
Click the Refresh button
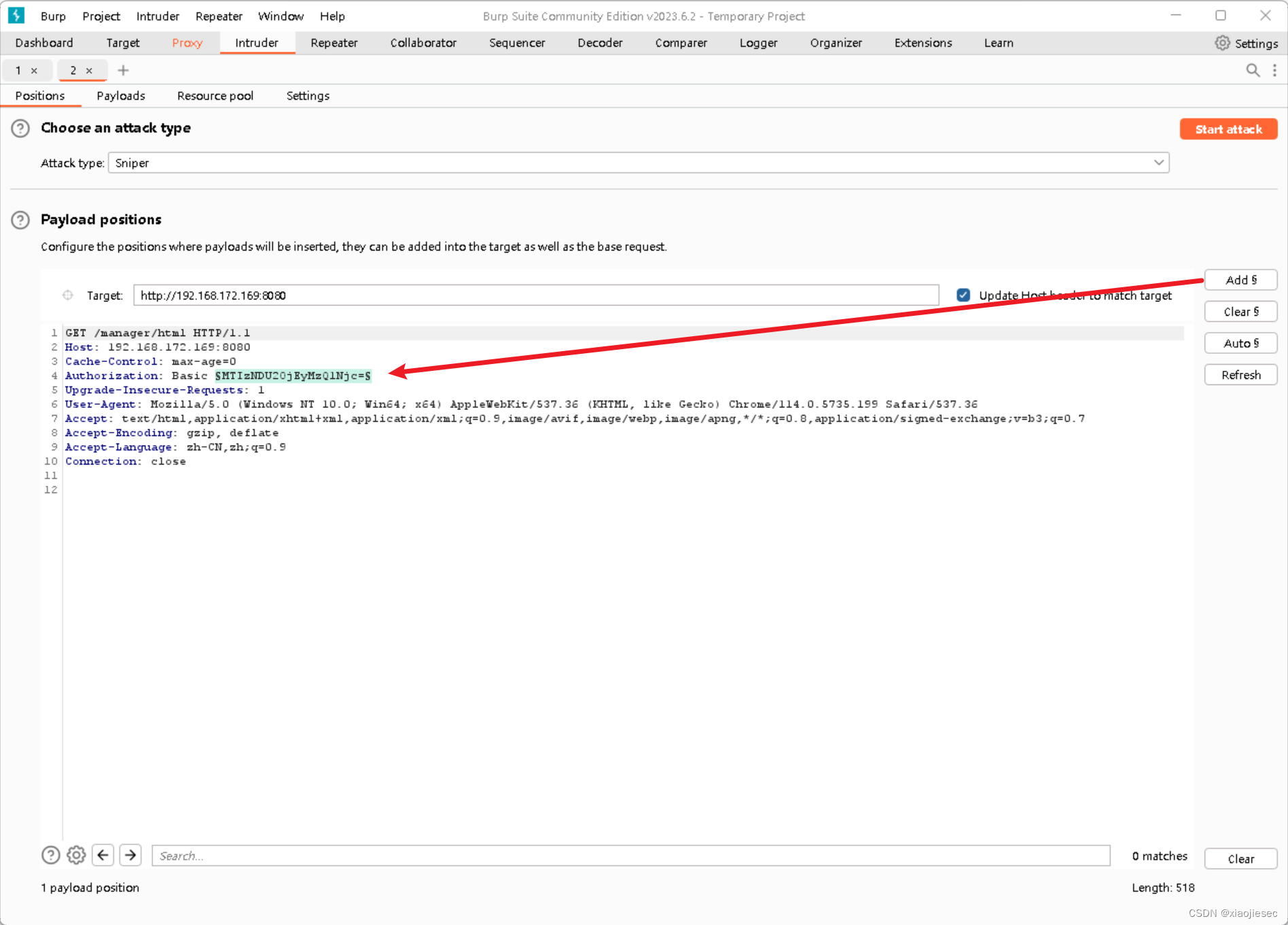1240,374
